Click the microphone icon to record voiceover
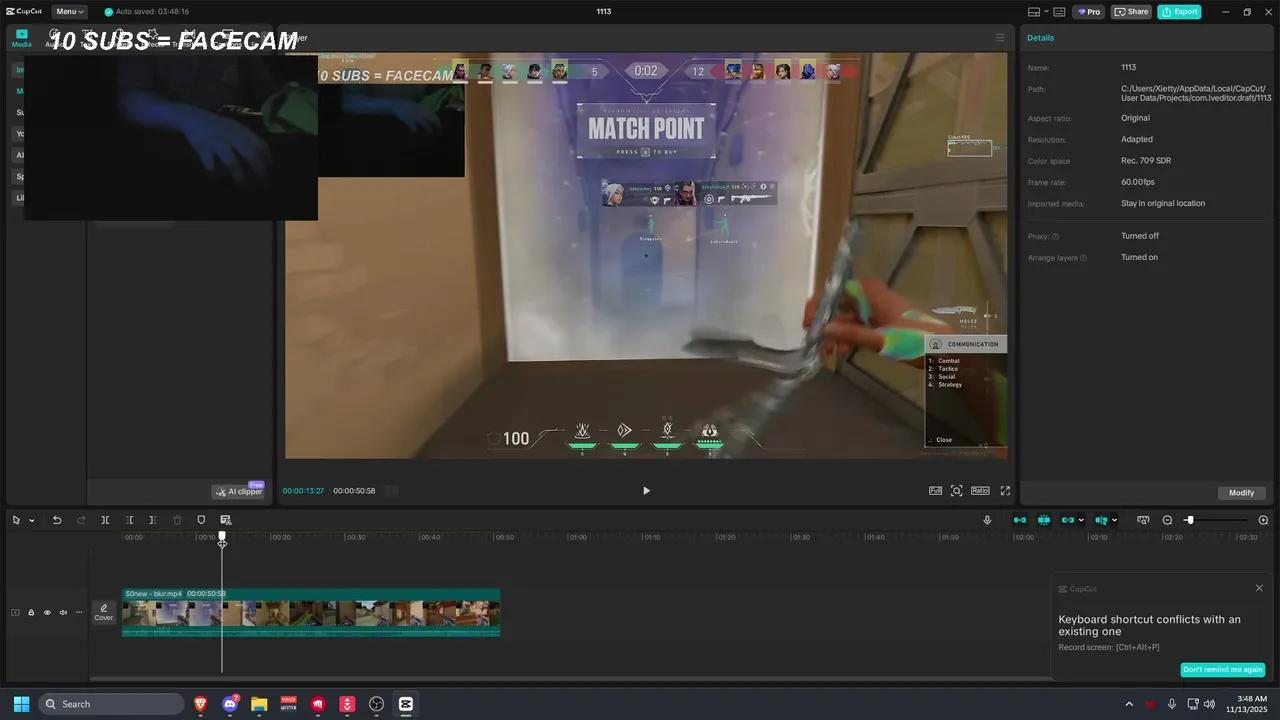 tap(987, 520)
